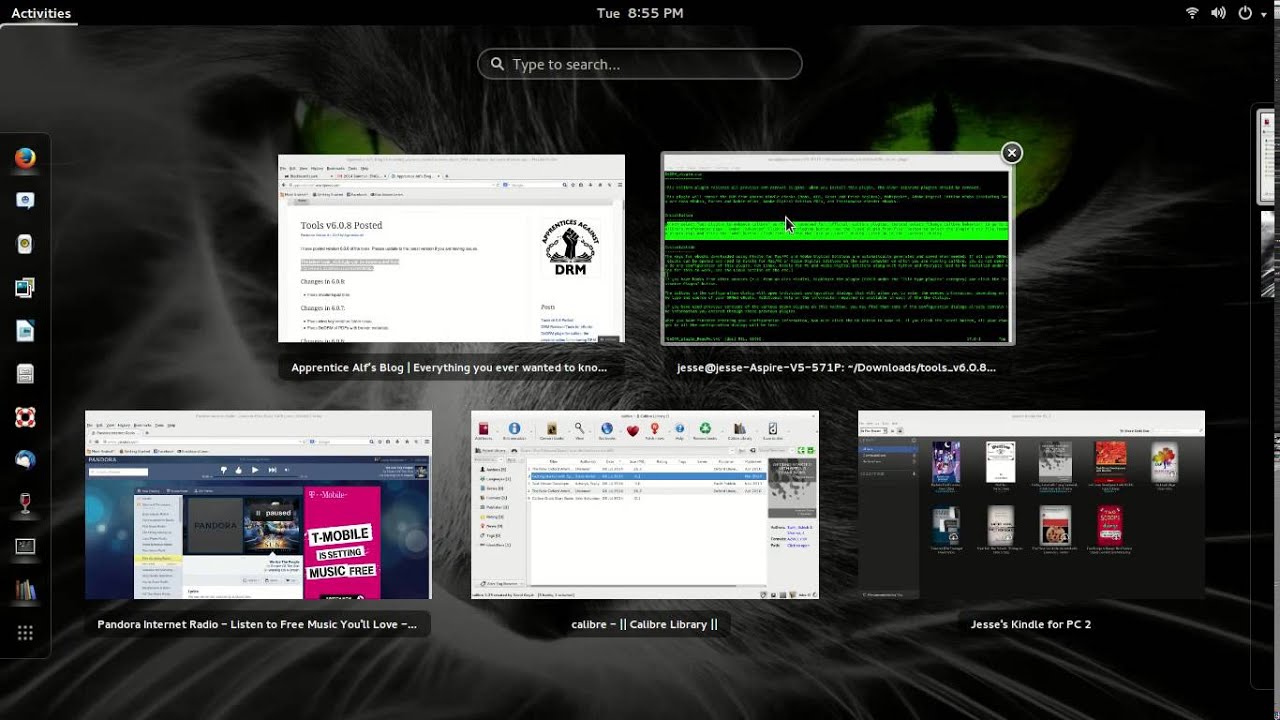Open the Empathy chat app in dash
1280x720 pixels.
[x=25, y=201]
